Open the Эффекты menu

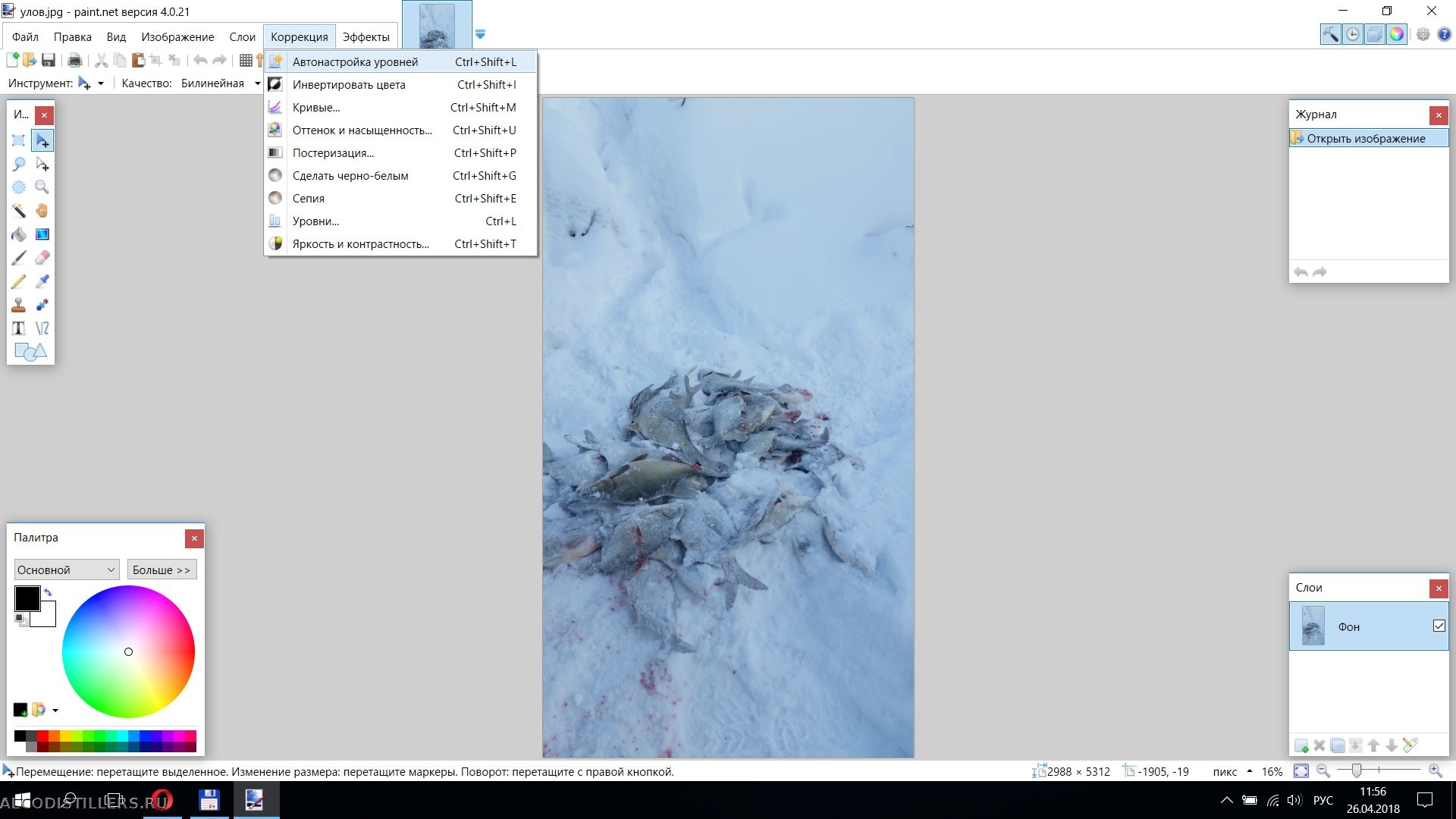point(366,37)
